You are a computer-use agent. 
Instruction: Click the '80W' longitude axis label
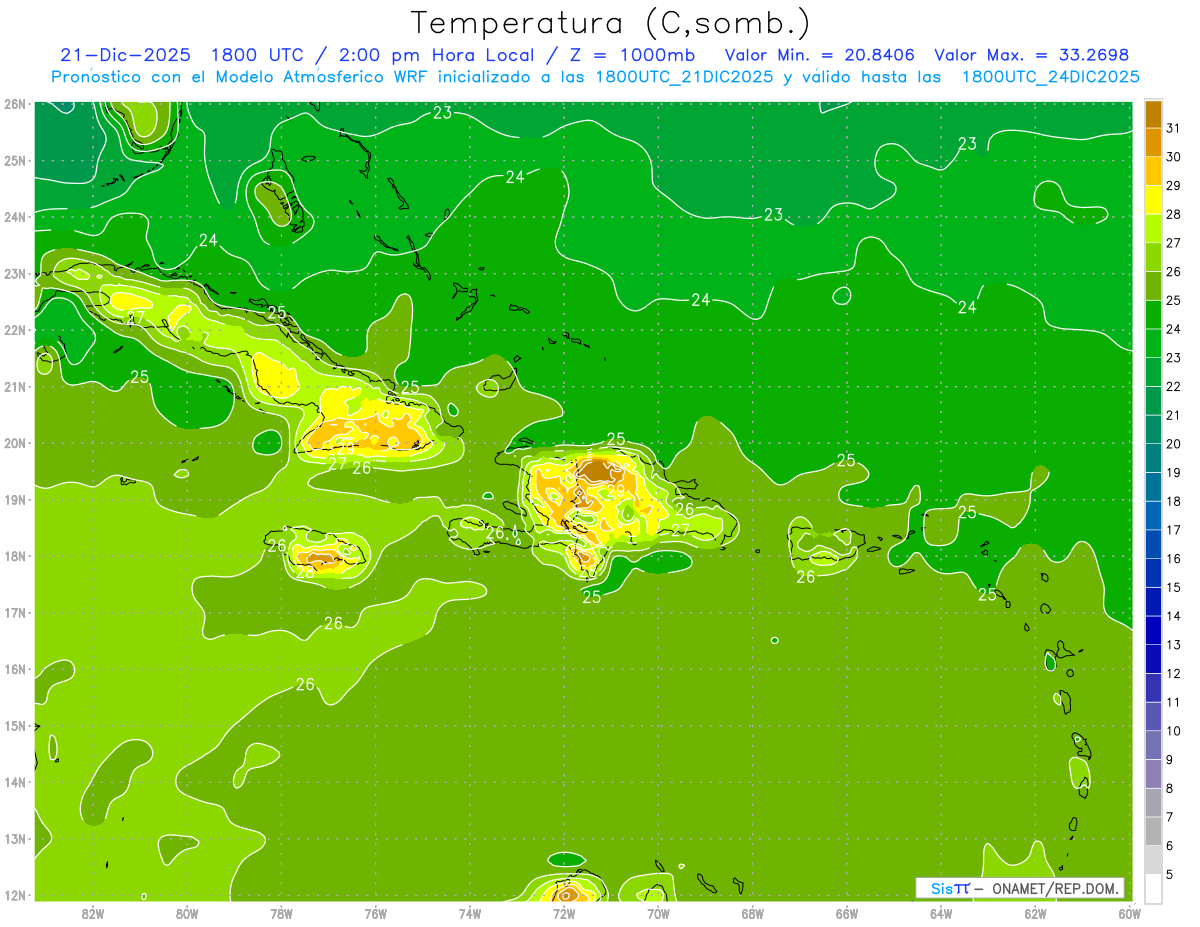click(x=187, y=913)
